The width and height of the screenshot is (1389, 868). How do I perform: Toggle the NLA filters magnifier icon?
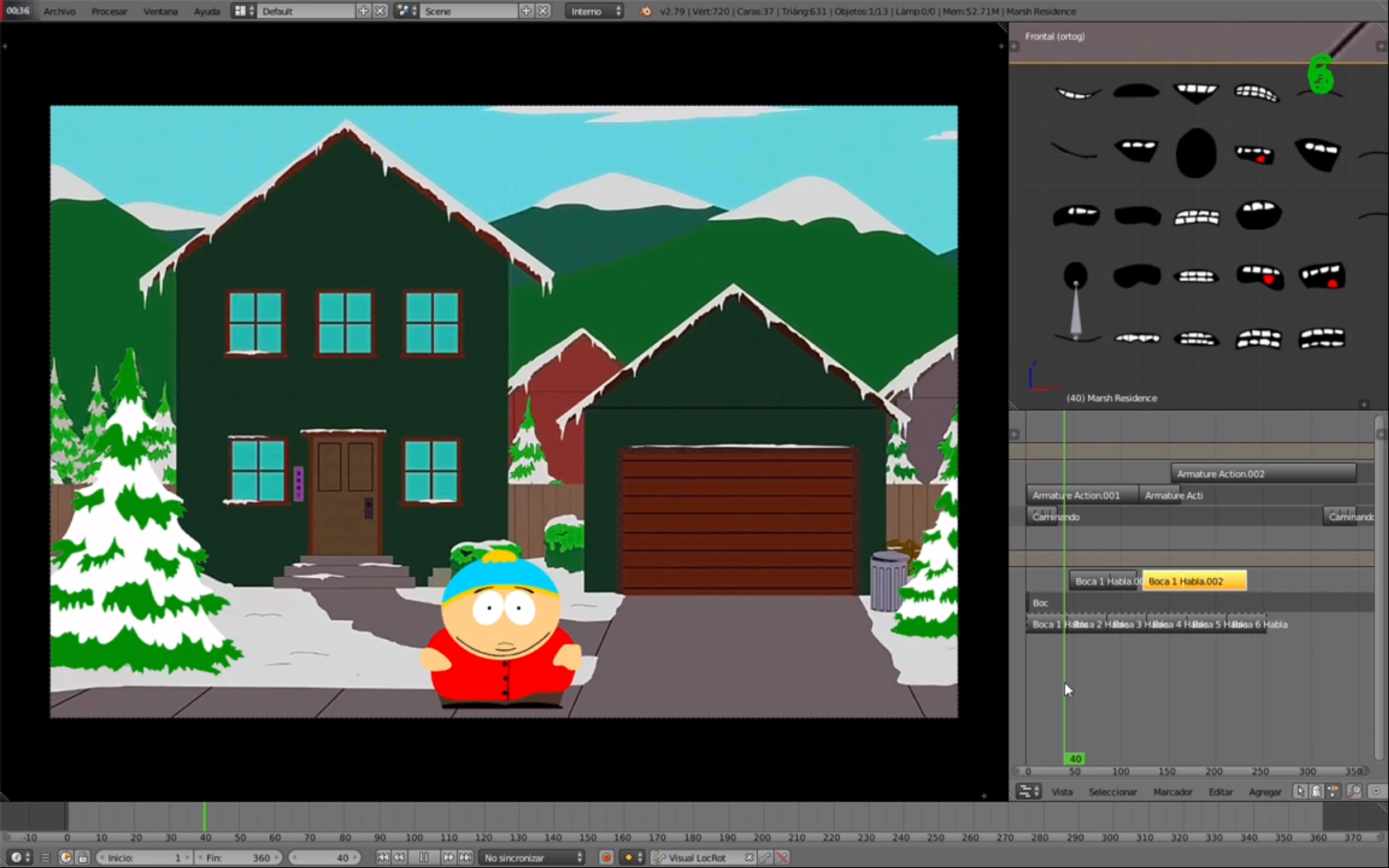(1354, 792)
